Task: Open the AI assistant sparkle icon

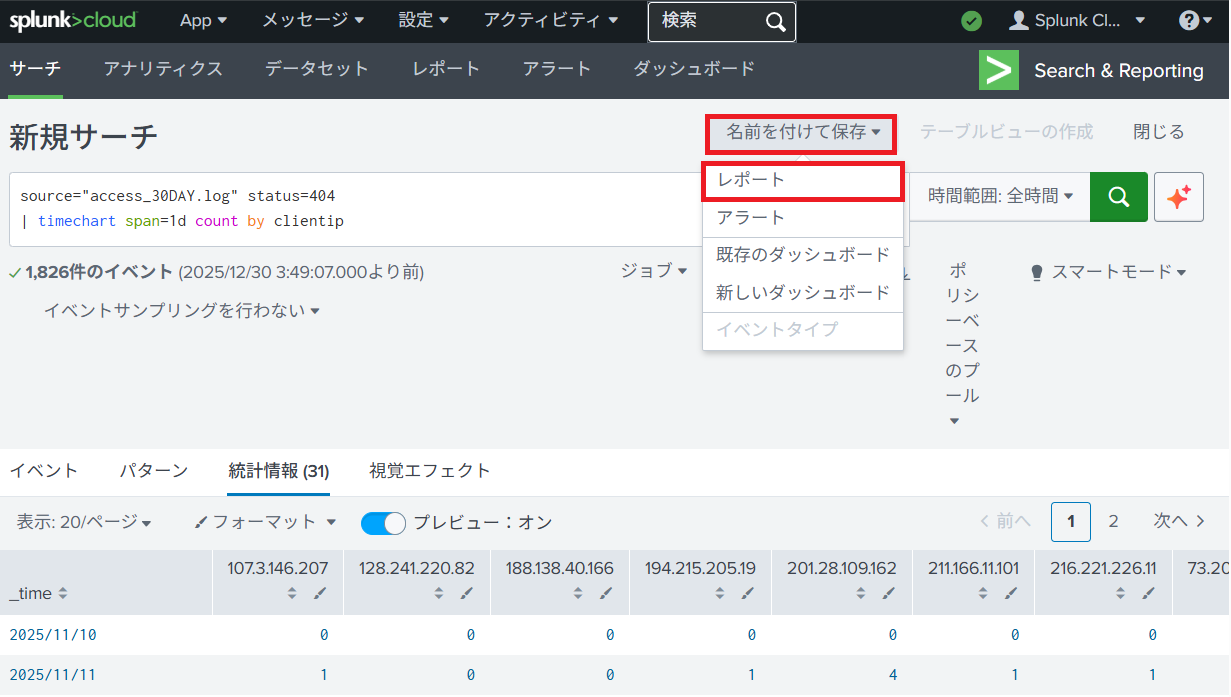Action: coord(1178,196)
